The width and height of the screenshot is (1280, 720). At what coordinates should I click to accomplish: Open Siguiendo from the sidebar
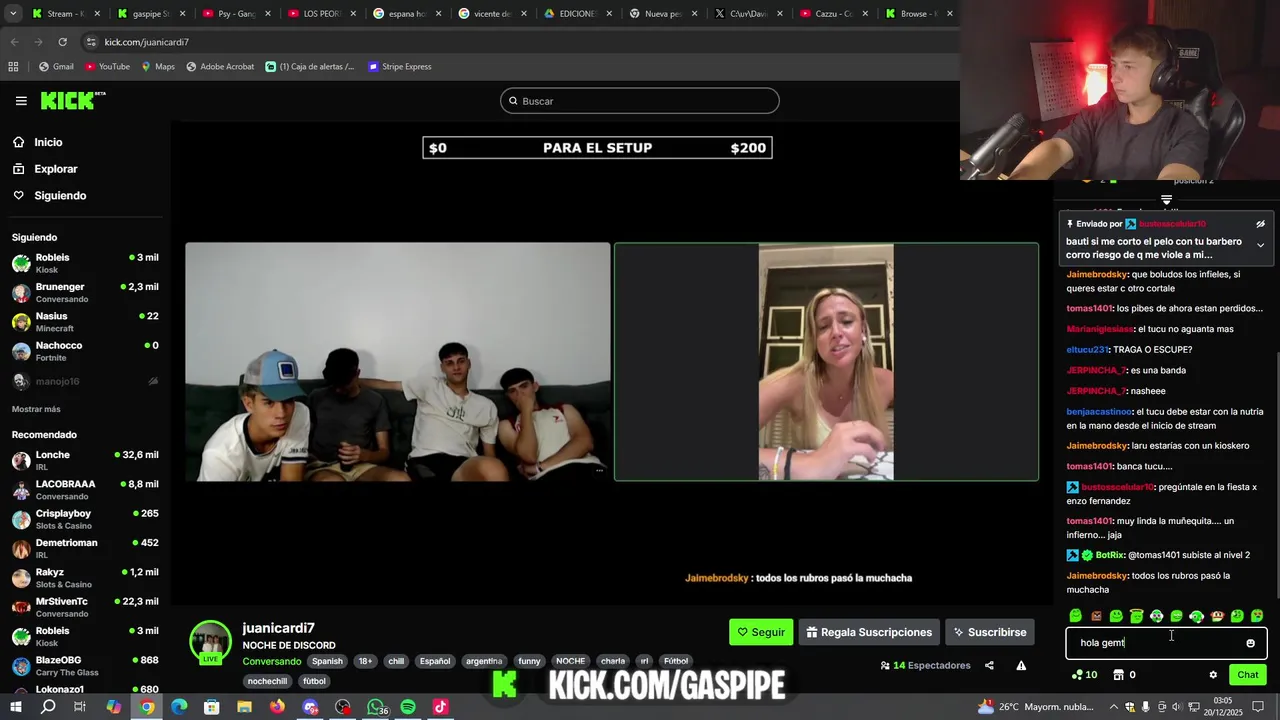60,196
